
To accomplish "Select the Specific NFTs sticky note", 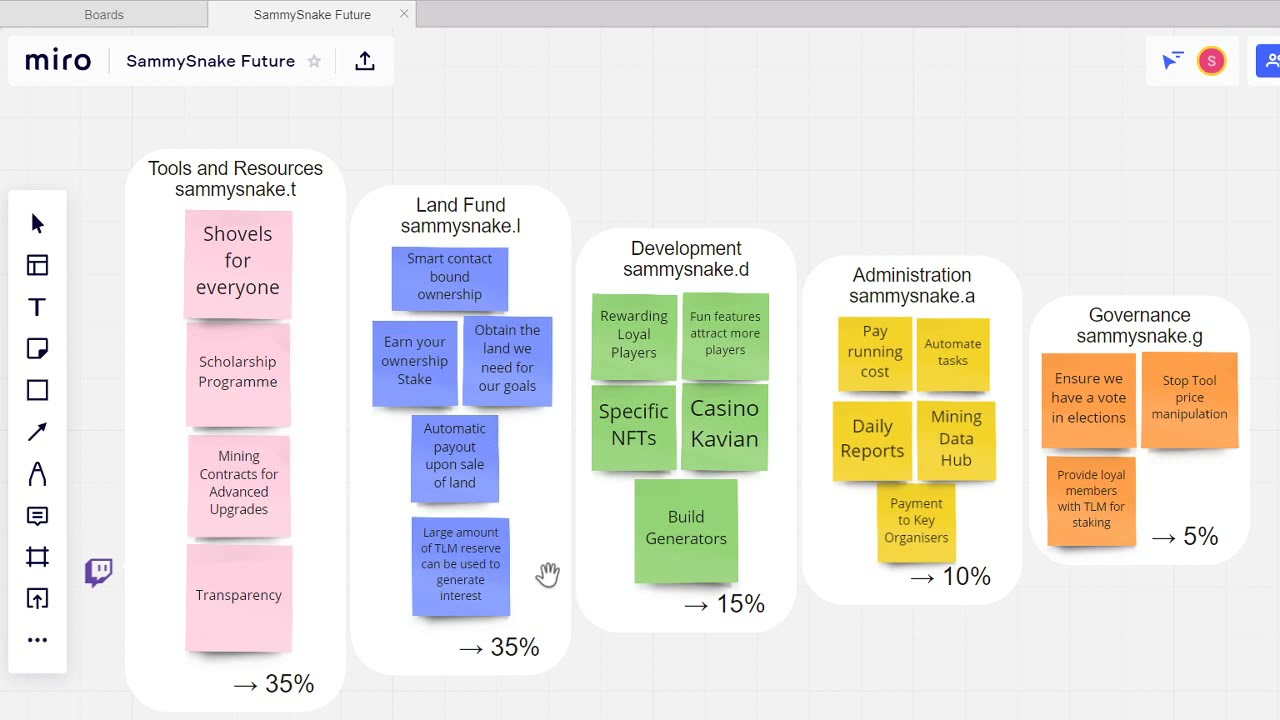I will coord(634,428).
